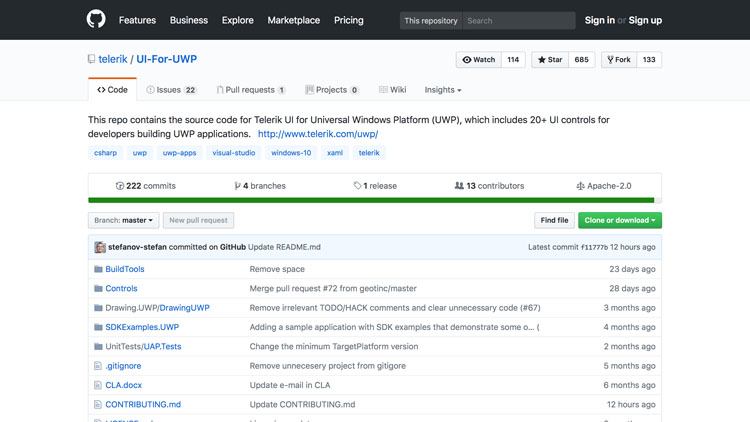Open the telerik.com/uwp website link
Image resolution: width=750 pixels, height=422 pixels.
click(318, 134)
